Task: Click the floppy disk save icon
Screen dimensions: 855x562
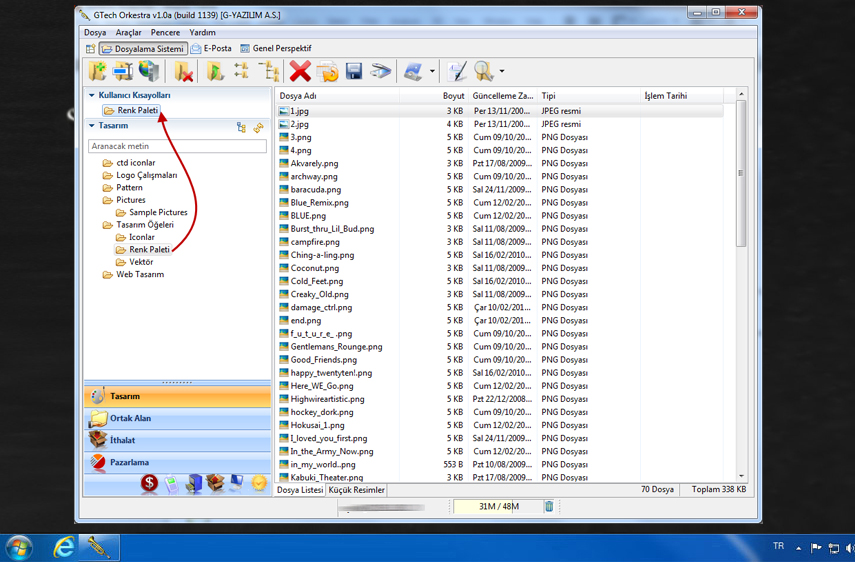Action: coord(354,70)
